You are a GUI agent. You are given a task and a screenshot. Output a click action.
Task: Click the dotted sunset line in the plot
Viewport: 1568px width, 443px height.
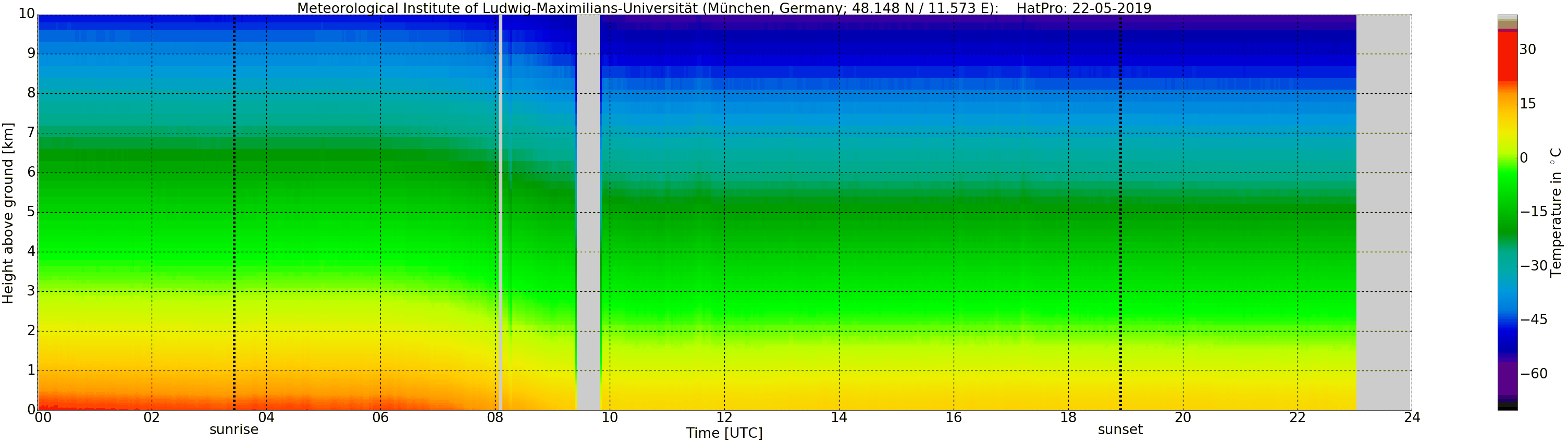click(1120, 213)
